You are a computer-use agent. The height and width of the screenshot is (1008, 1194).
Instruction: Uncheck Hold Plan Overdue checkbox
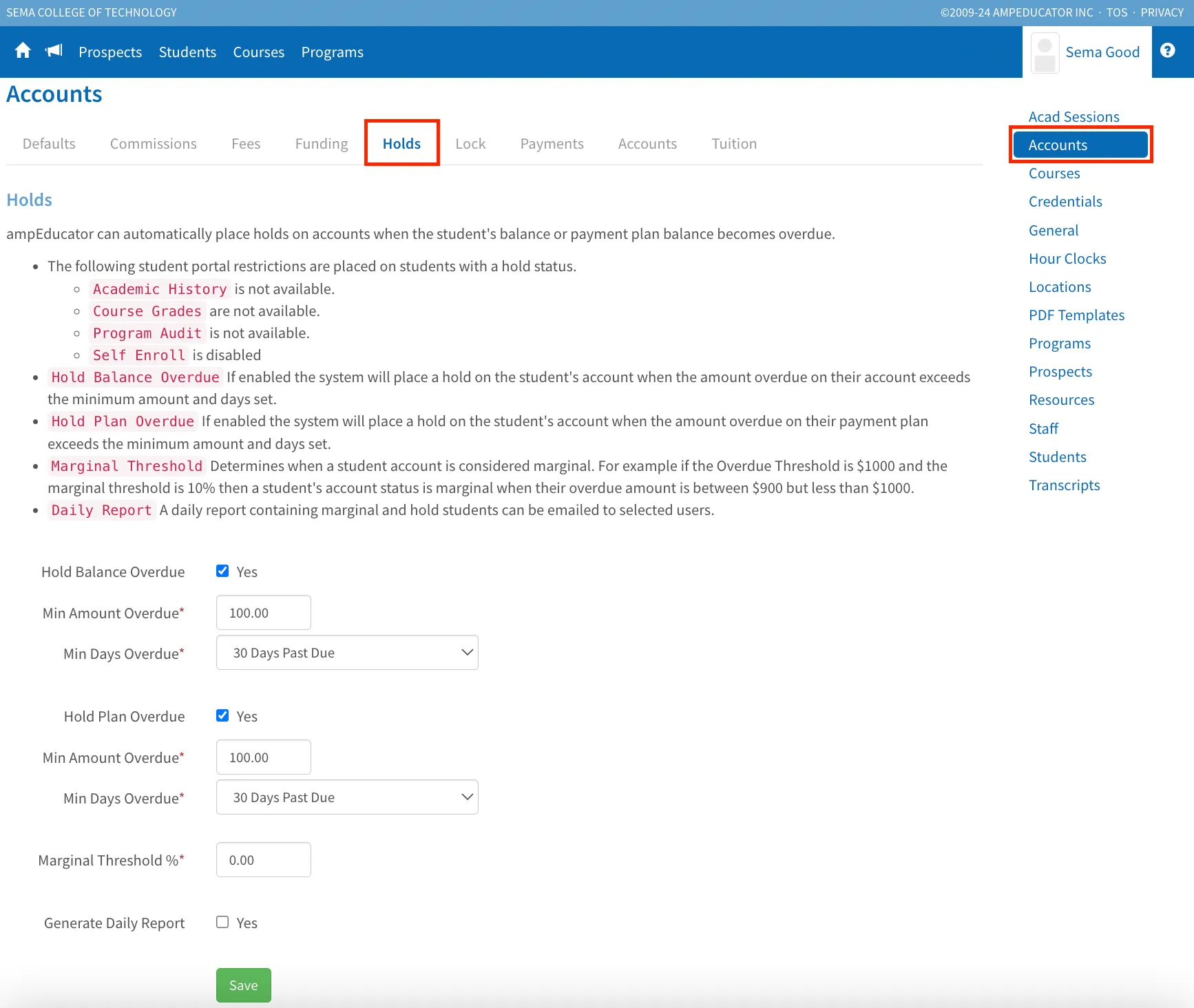[x=222, y=715]
